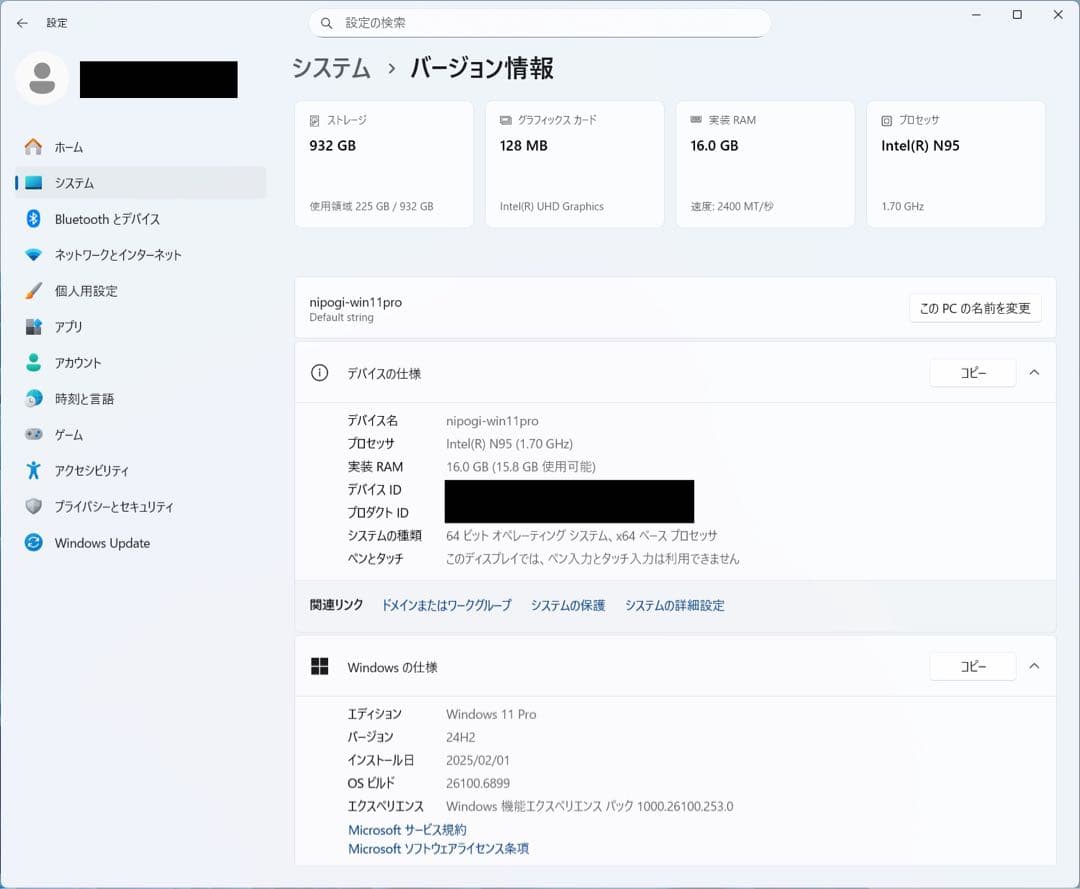
Task: Copy device specs with デバイスの仕様 コピー button
Action: (972, 373)
